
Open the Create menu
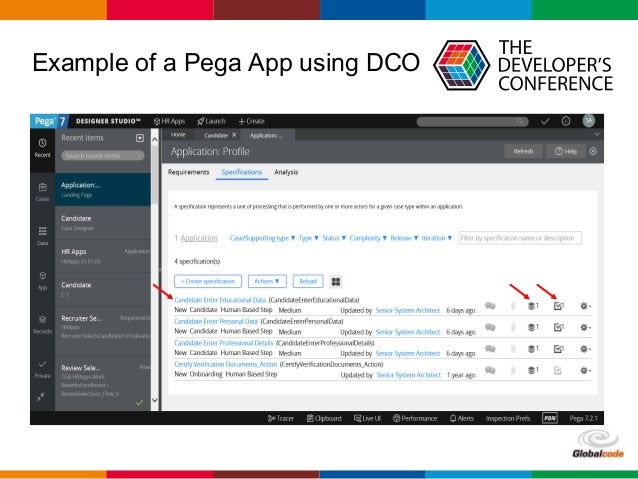coord(251,121)
